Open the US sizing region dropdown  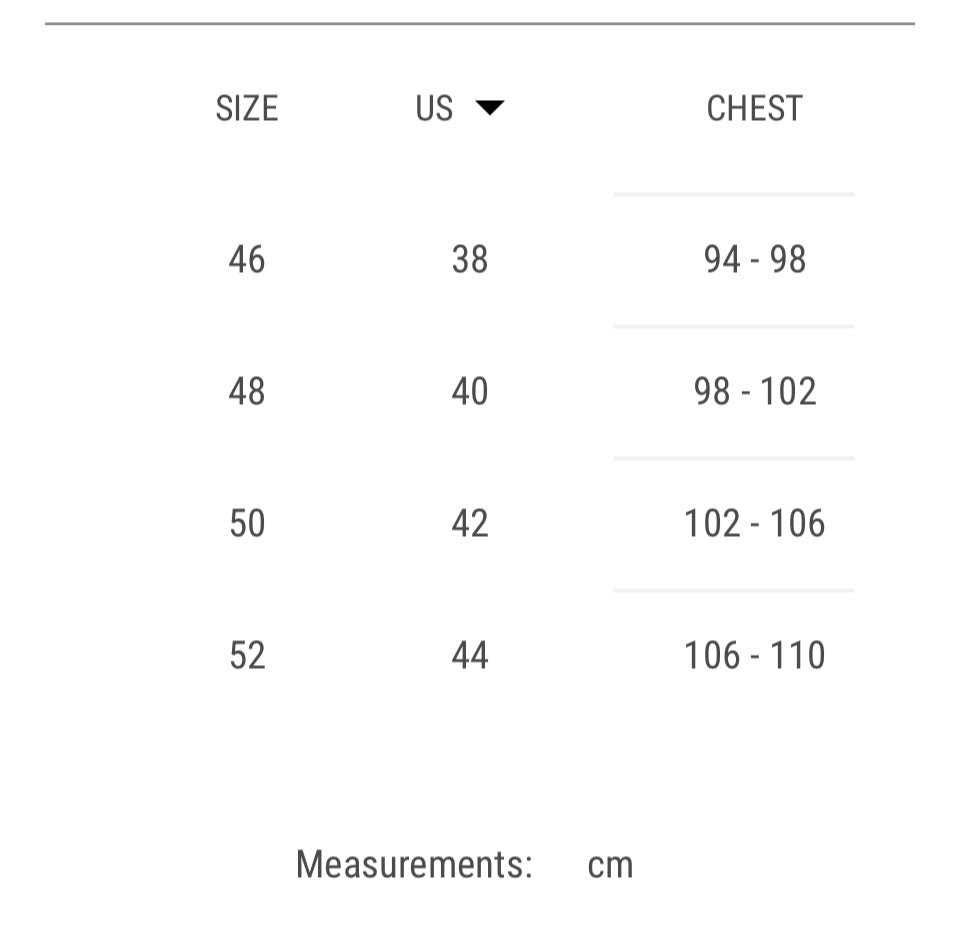tap(459, 108)
